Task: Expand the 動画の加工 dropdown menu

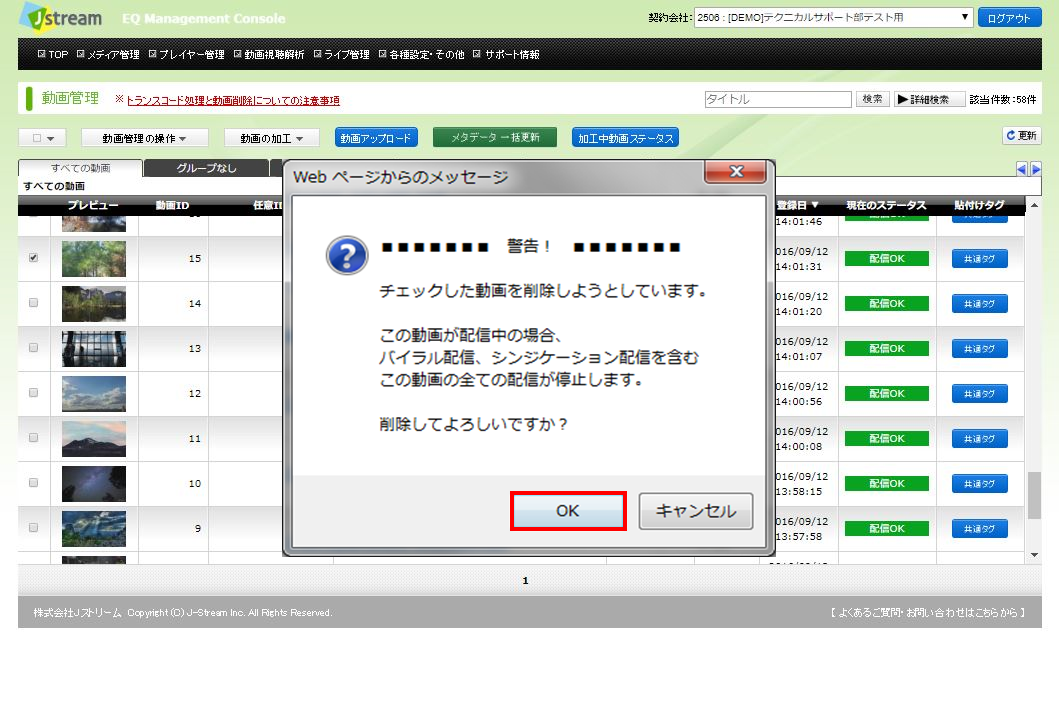Action: coord(271,138)
